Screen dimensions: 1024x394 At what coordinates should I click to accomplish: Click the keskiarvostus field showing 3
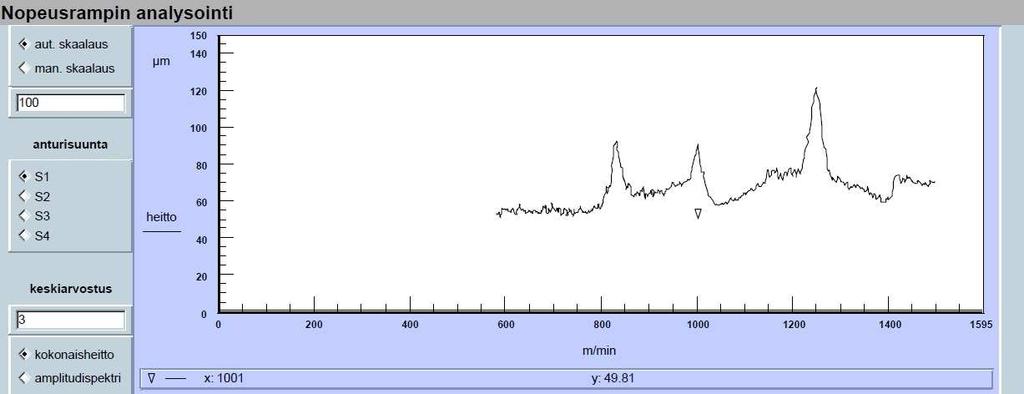point(71,320)
